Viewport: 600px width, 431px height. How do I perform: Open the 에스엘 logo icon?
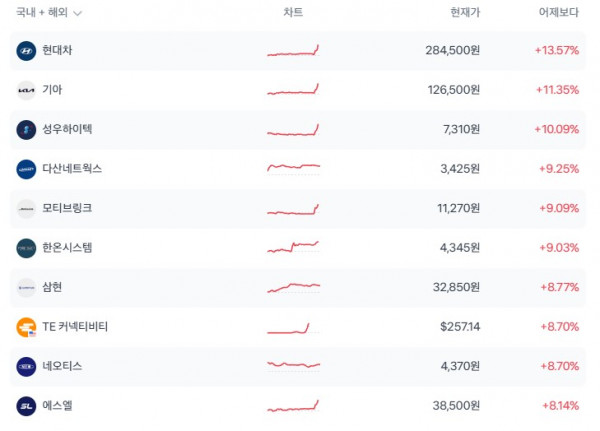point(26,406)
